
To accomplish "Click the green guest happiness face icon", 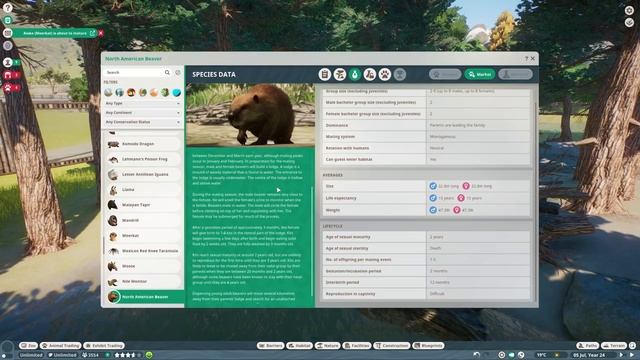I will (149, 355).
